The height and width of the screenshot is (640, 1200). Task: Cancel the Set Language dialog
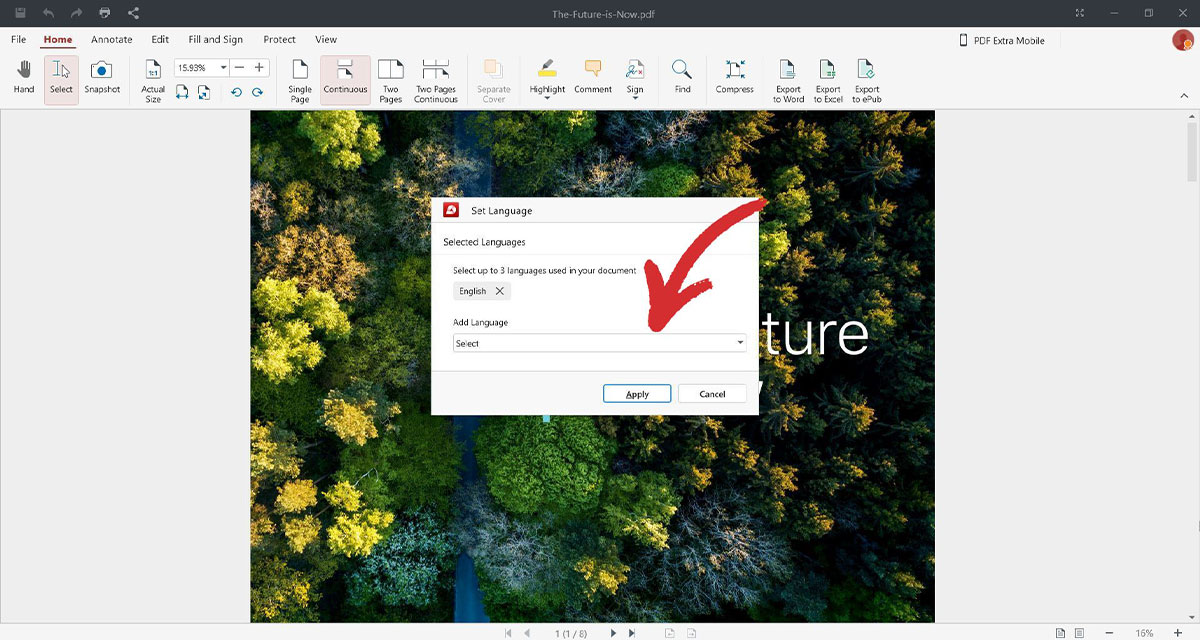pos(712,394)
